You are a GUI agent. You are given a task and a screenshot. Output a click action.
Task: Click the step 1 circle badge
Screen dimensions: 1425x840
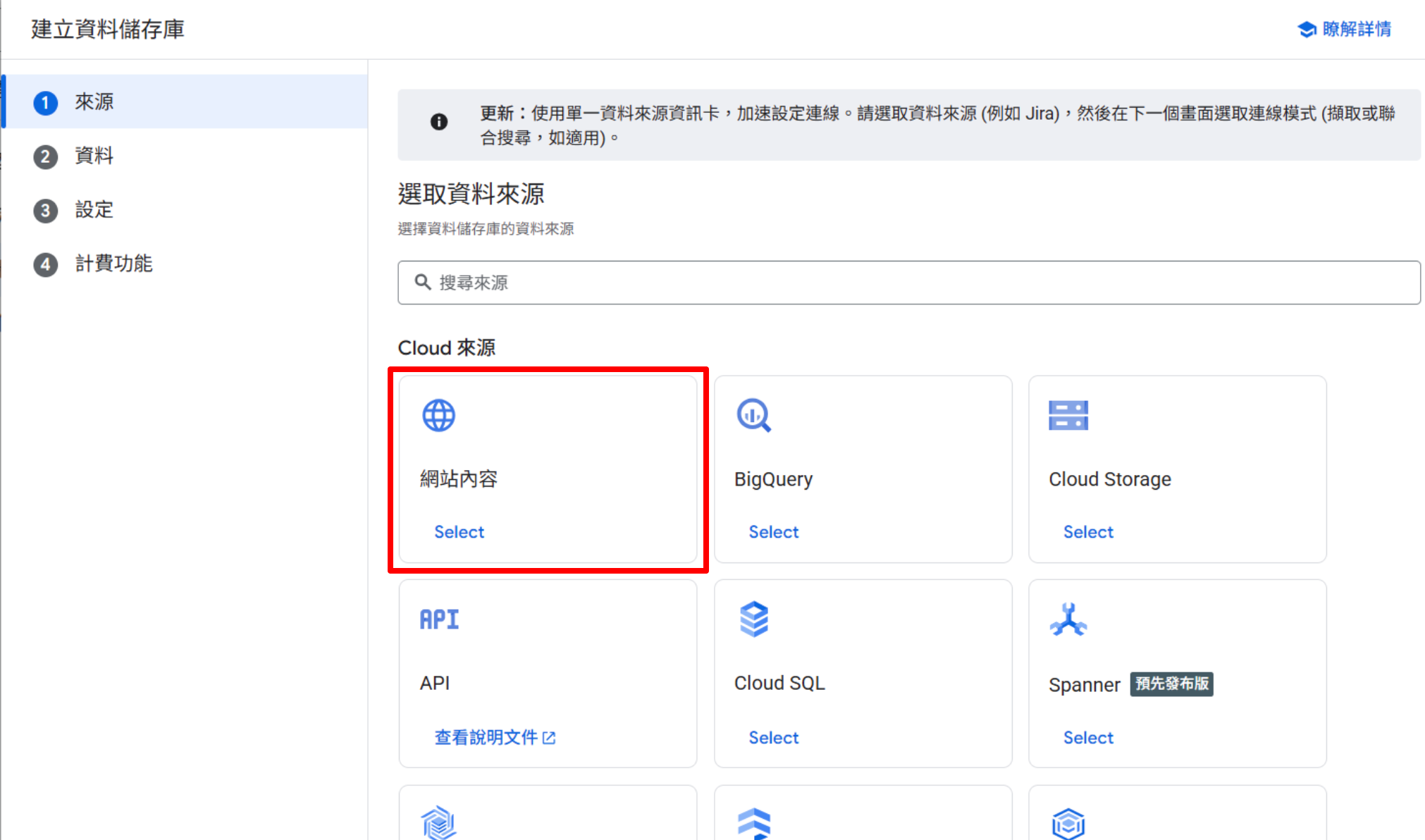46,103
